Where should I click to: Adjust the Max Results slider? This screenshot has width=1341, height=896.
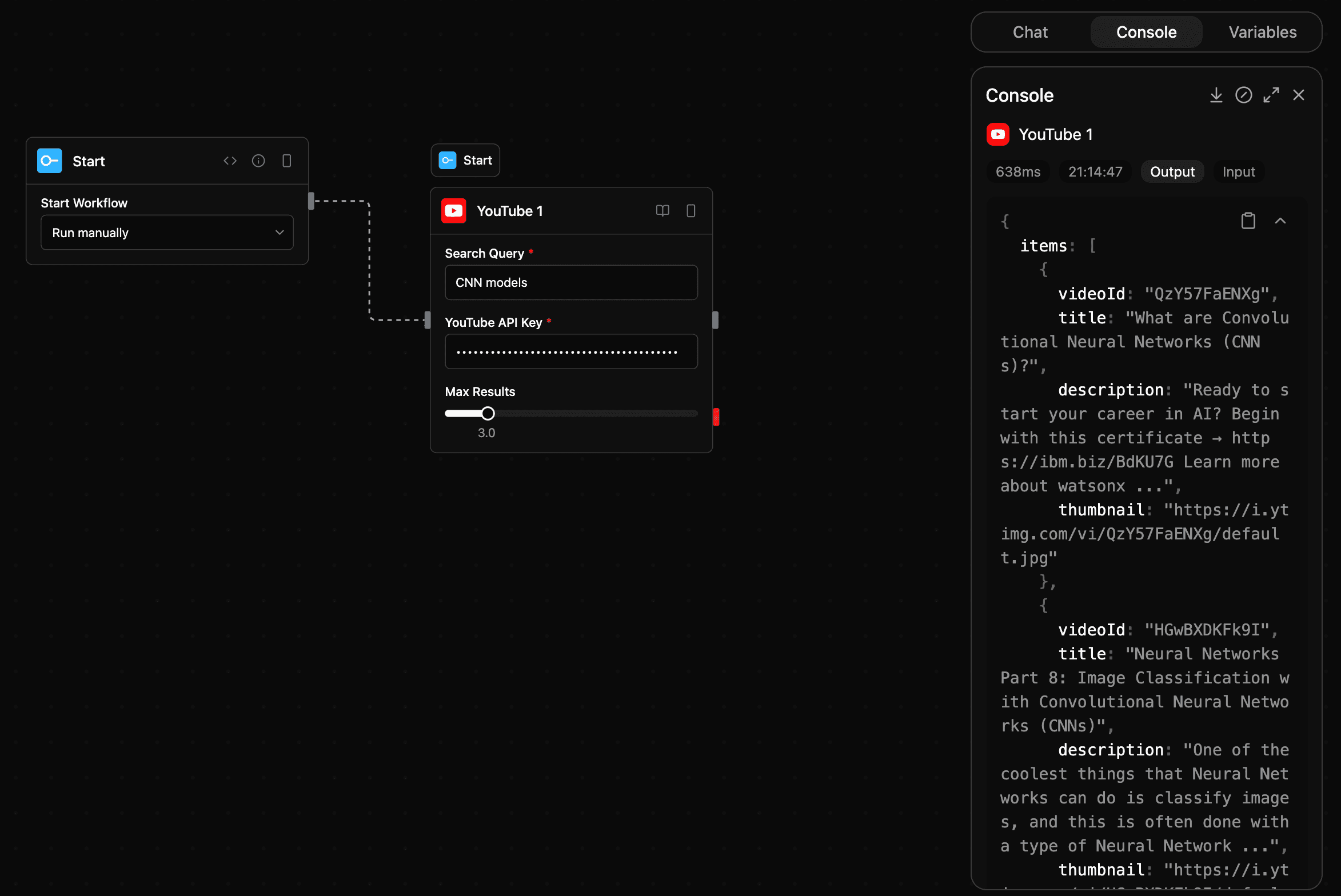pos(488,413)
